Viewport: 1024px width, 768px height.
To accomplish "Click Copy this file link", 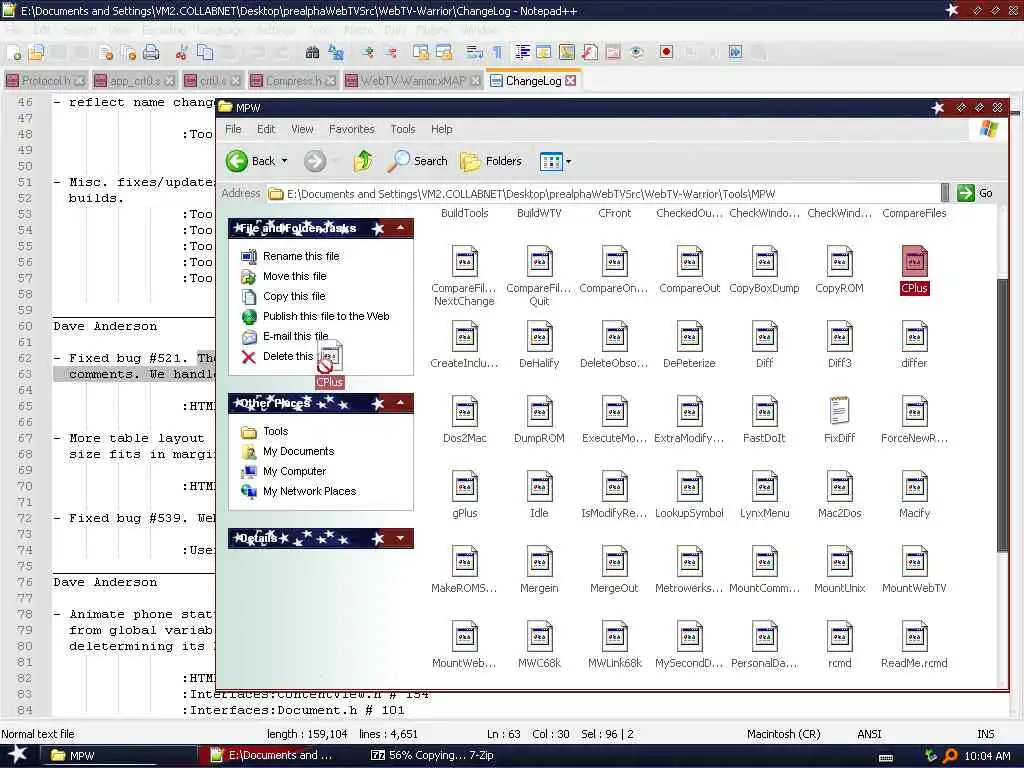I will click(294, 296).
